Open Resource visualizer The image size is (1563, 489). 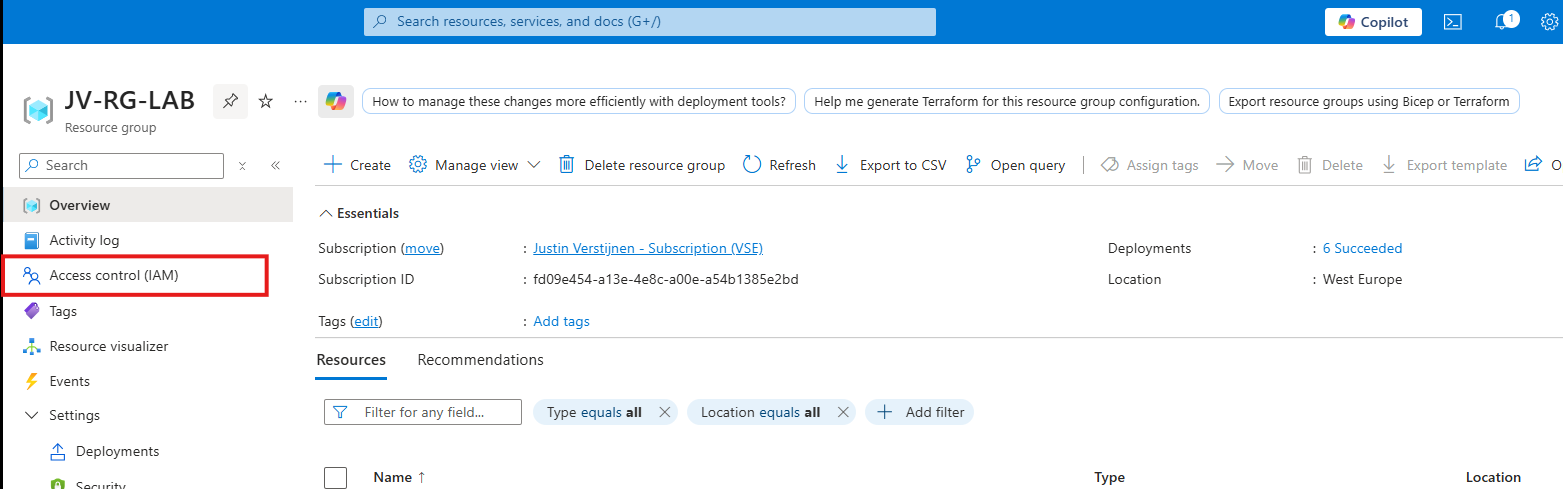click(x=148, y=346)
